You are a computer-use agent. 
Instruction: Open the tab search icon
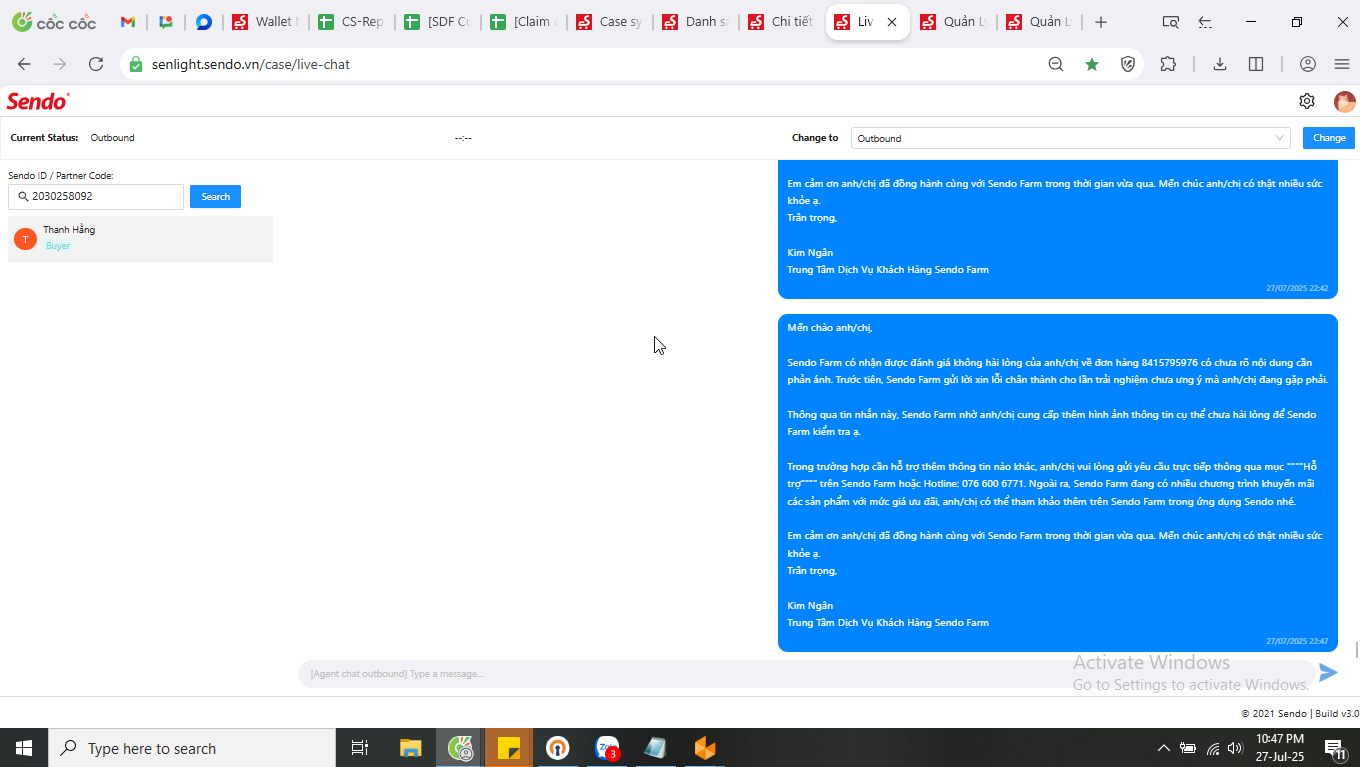[1171, 22]
